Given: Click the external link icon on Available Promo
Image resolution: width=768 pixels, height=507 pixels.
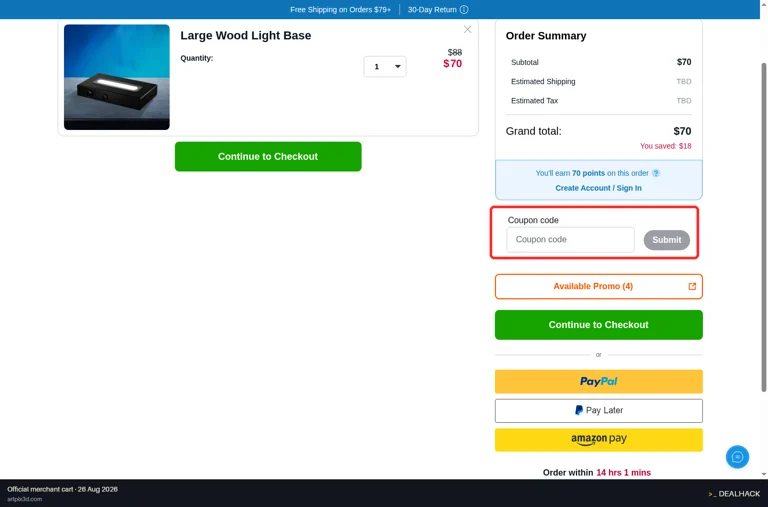Looking at the screenshot, I should pos(692,286).
